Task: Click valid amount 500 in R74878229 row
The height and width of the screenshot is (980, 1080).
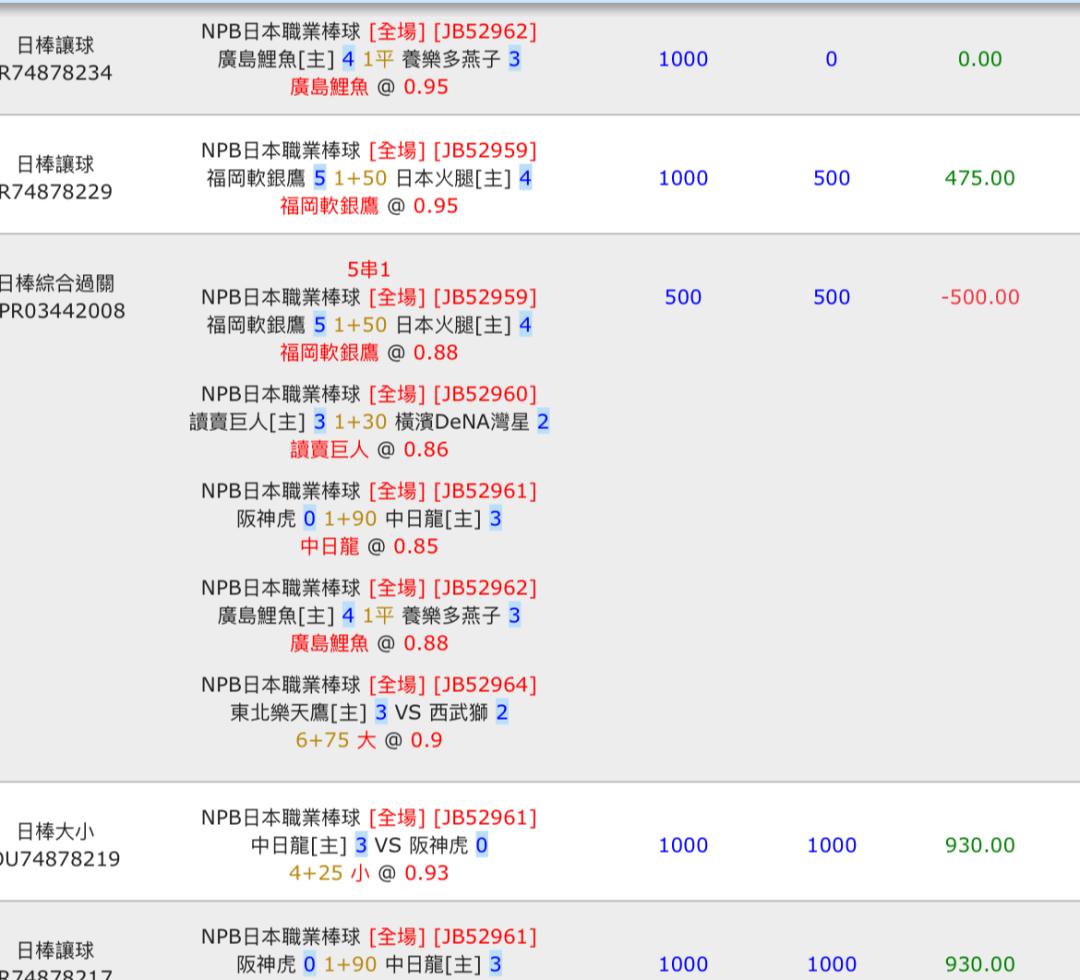Action: tap(831, 178)
